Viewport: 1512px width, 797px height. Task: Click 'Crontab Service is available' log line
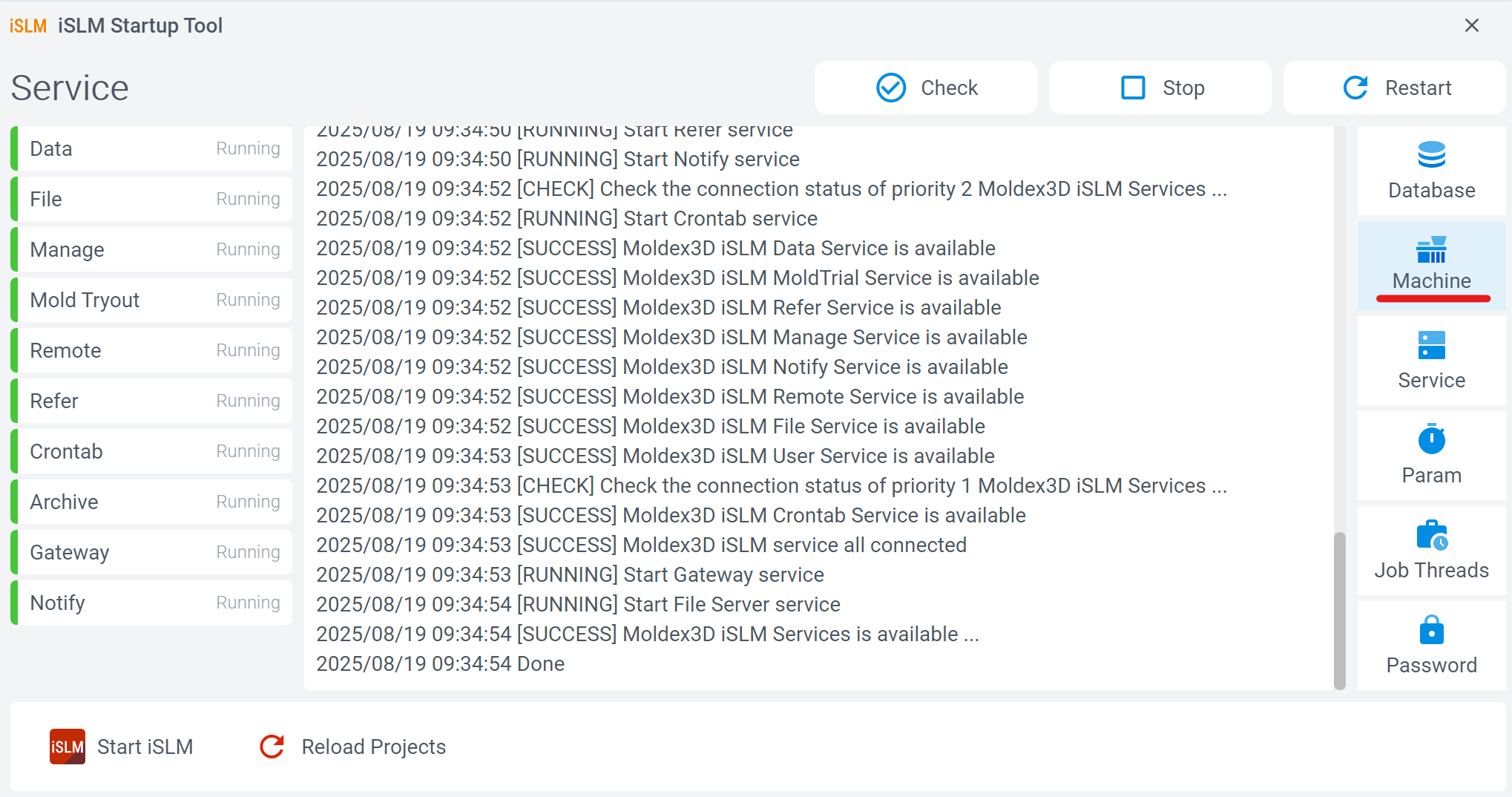pos(671,515)
